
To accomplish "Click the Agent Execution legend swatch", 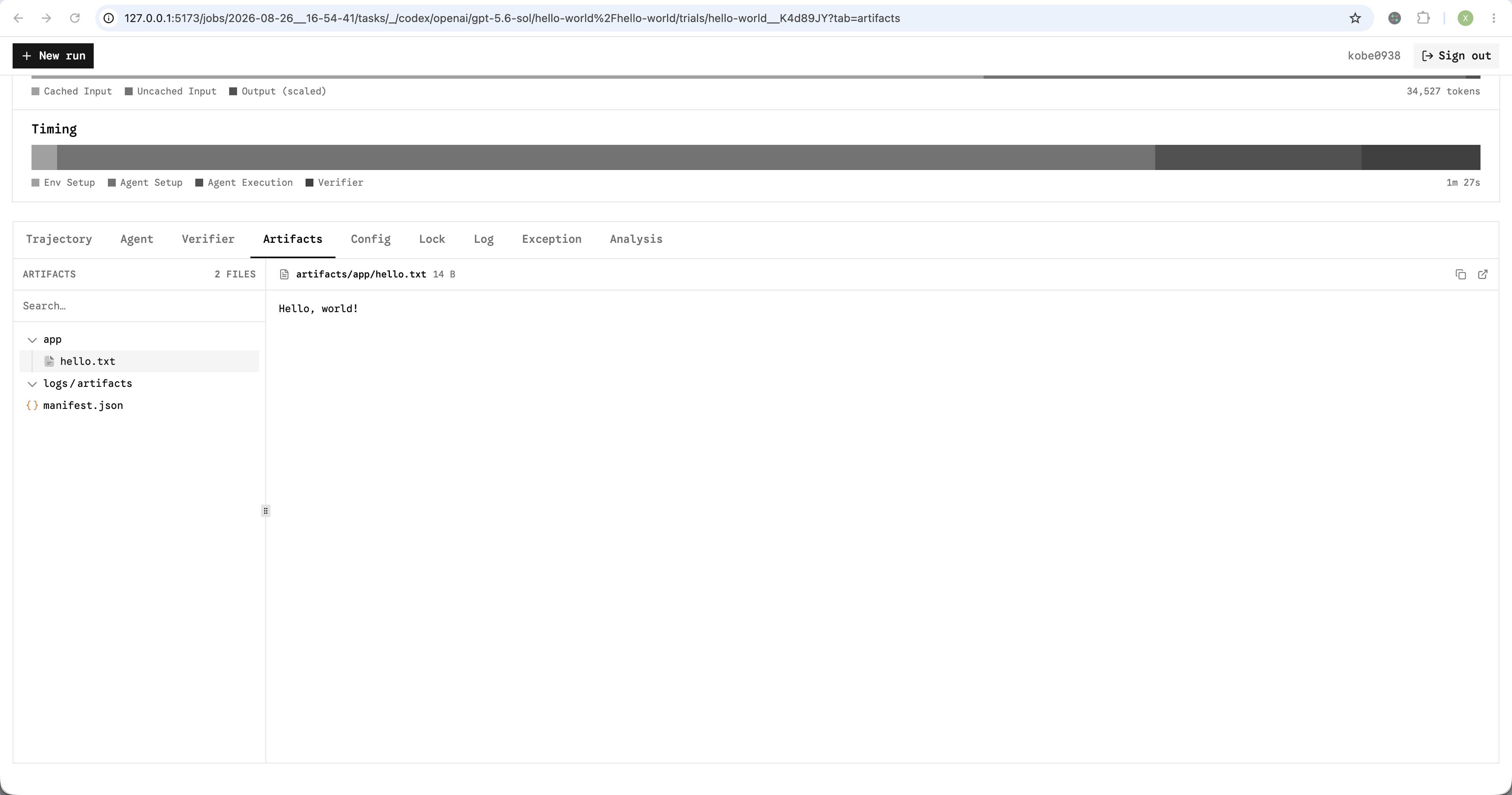I will pos(199,183).
